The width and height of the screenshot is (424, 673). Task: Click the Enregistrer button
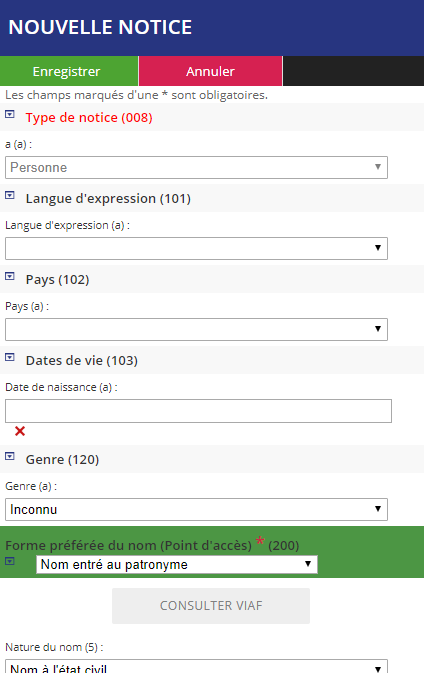pos(69,71)
